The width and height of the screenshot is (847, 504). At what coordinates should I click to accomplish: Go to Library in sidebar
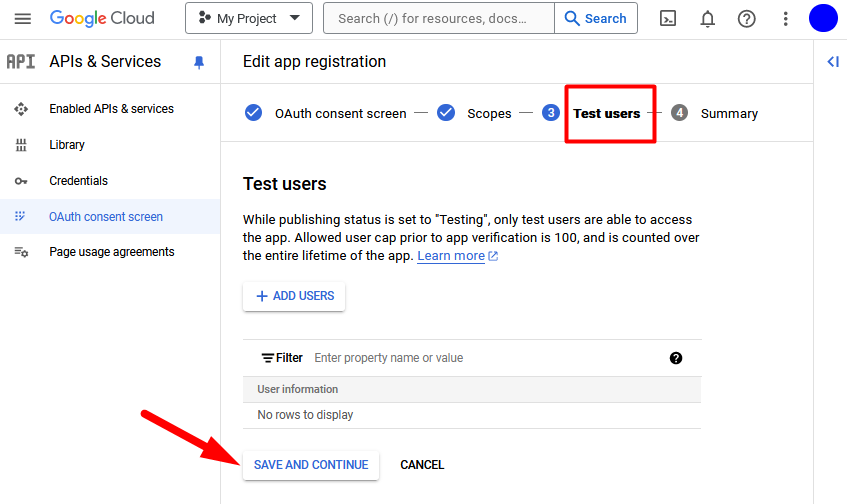67,145
